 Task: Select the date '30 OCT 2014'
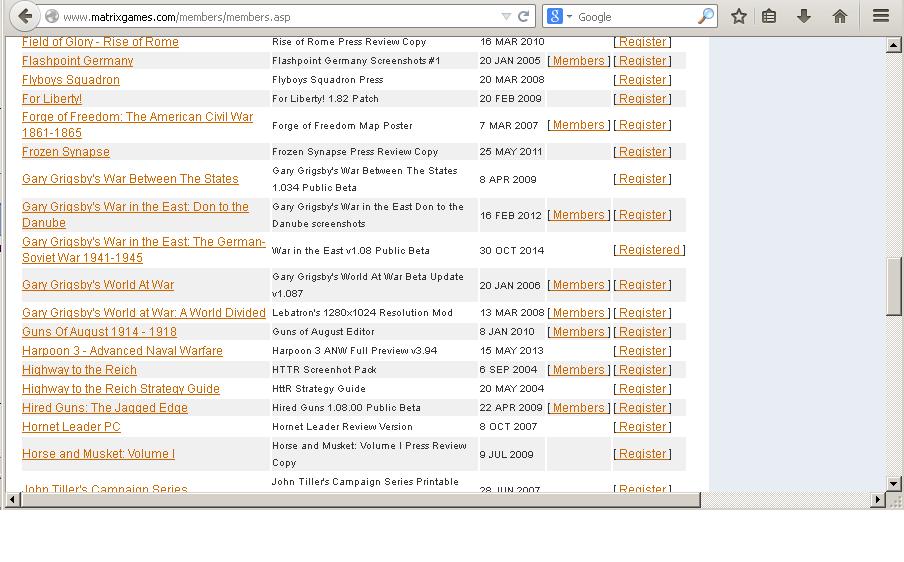511,250
